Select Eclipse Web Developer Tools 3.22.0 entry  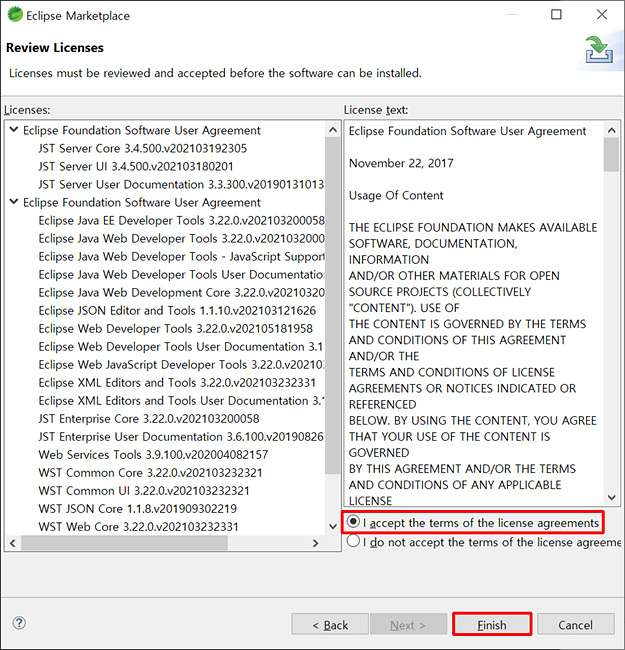176,328
